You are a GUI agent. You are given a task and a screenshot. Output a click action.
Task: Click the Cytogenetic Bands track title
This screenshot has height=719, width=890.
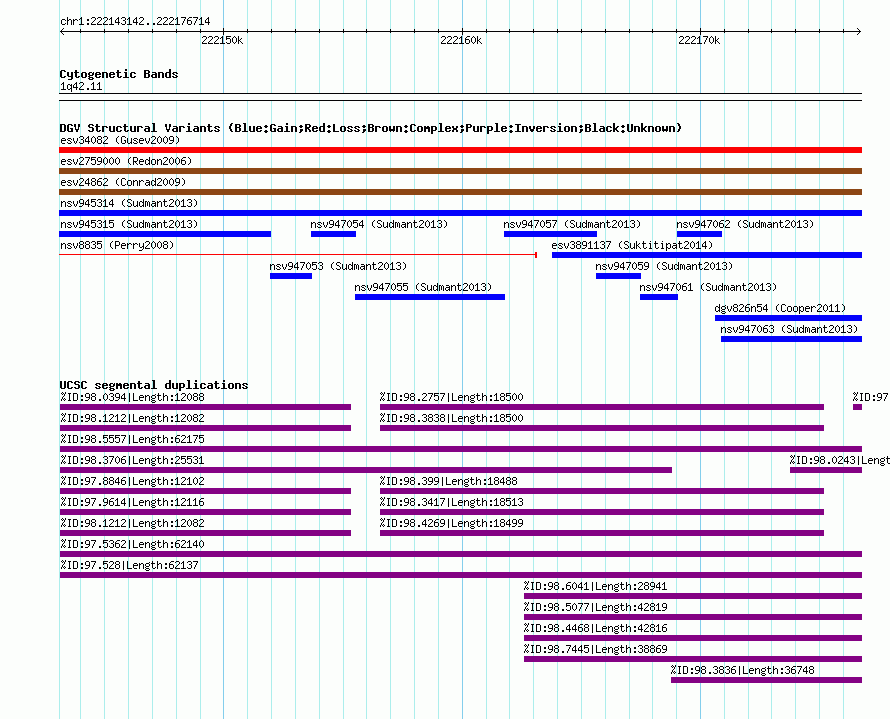click(119, 74)
